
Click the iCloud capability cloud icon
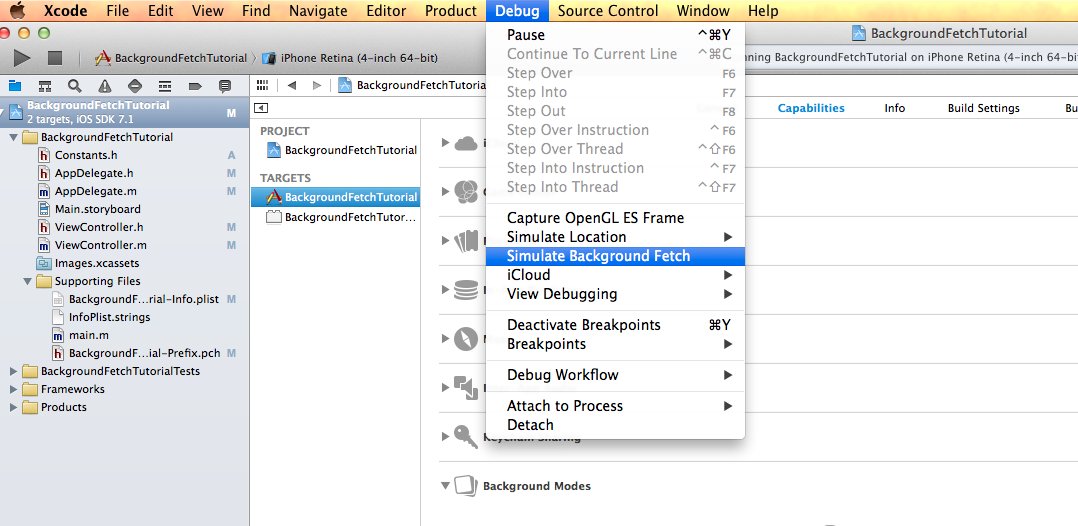pos(465,143)
